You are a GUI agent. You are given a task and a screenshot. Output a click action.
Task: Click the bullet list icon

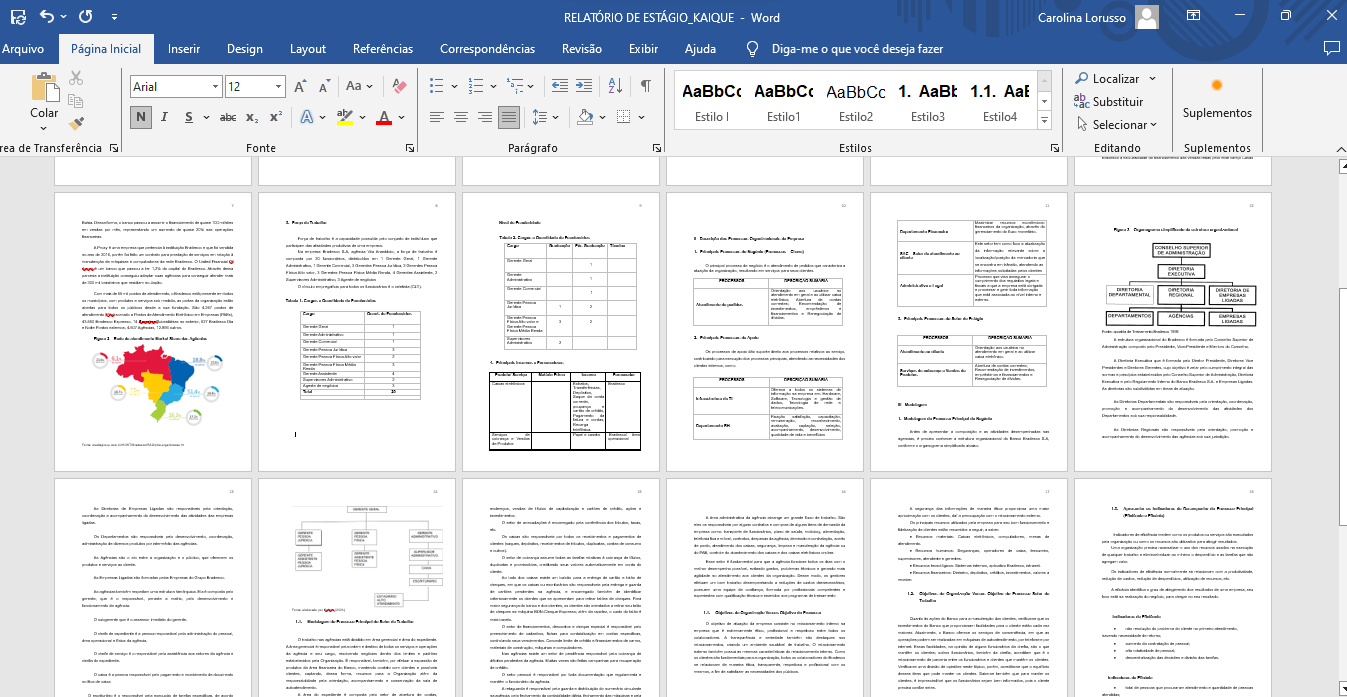pyautogui.click(x=438, y=87)
